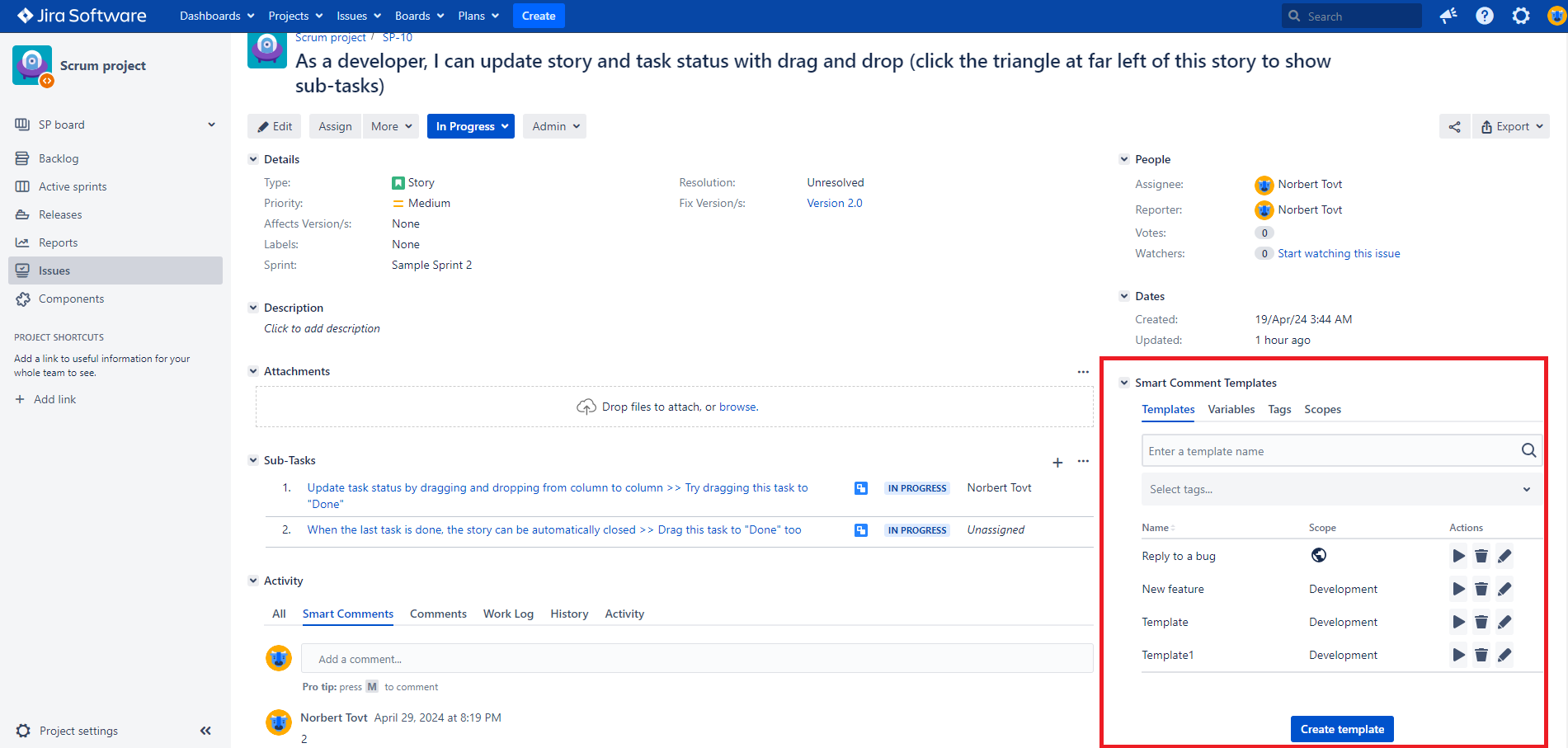Image resolution: width=1568 pixels, height=748 pixels.
Task: Click the add sub-task plus icon
Action: (1057, 463)
